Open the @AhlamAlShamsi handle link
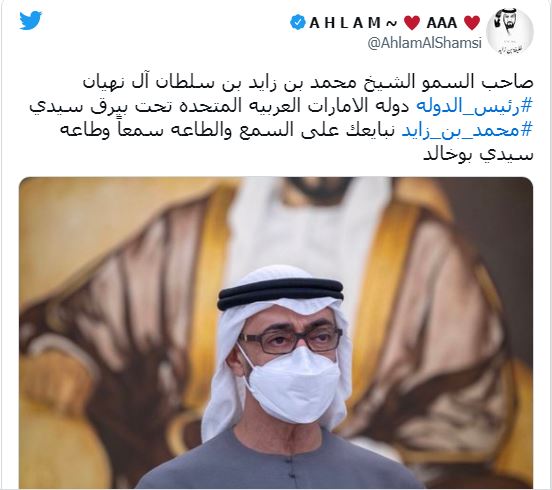This screenshot has height=490, width=552. click(425, 43)
